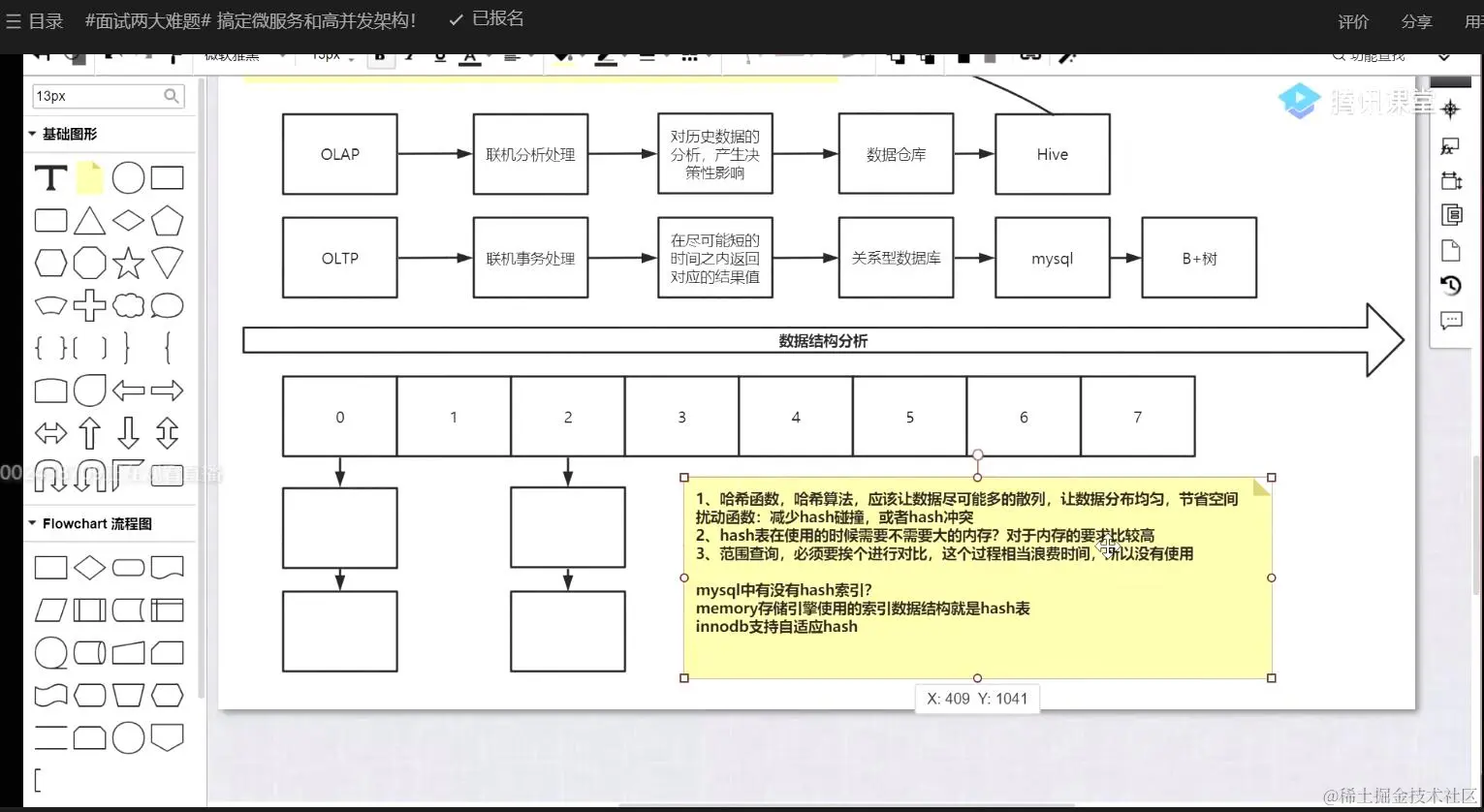This screenshot has height=812, width=1484.
Task: Select the vertical double arrow shape
Action: (x=167, y=432)
